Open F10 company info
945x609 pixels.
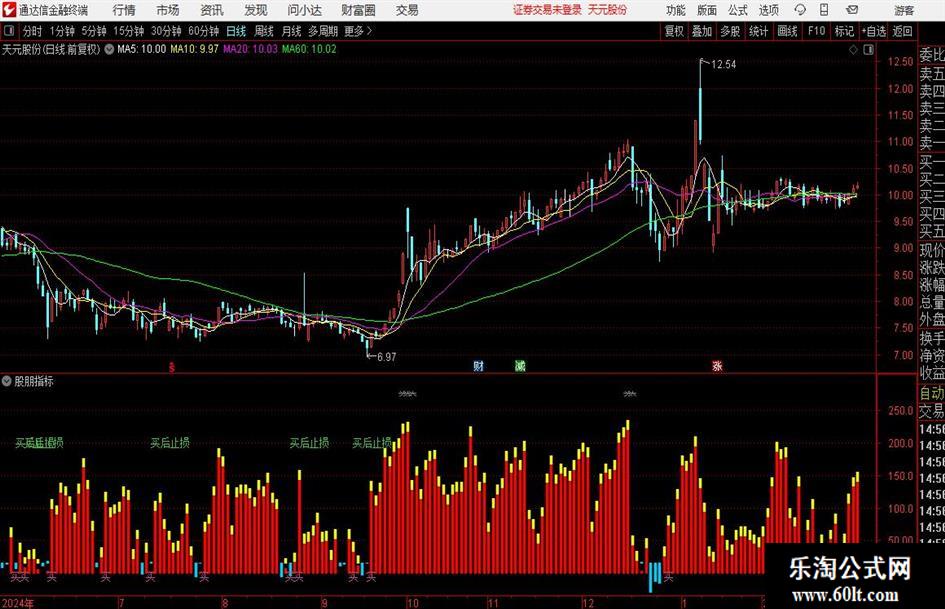(x=816, y=31)
